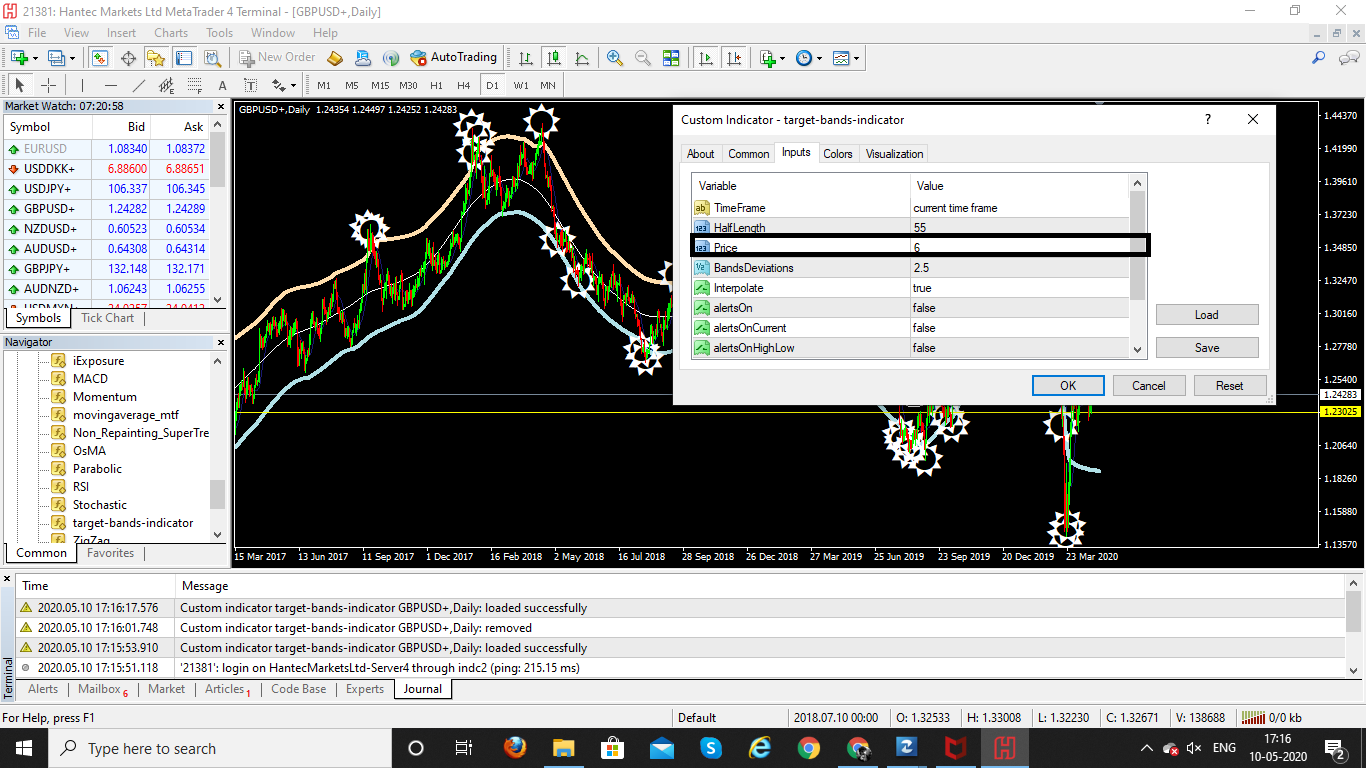Select target-bands-indicator in Navigator
Viewport: 1366px width, 768px height.
(133, 523)
